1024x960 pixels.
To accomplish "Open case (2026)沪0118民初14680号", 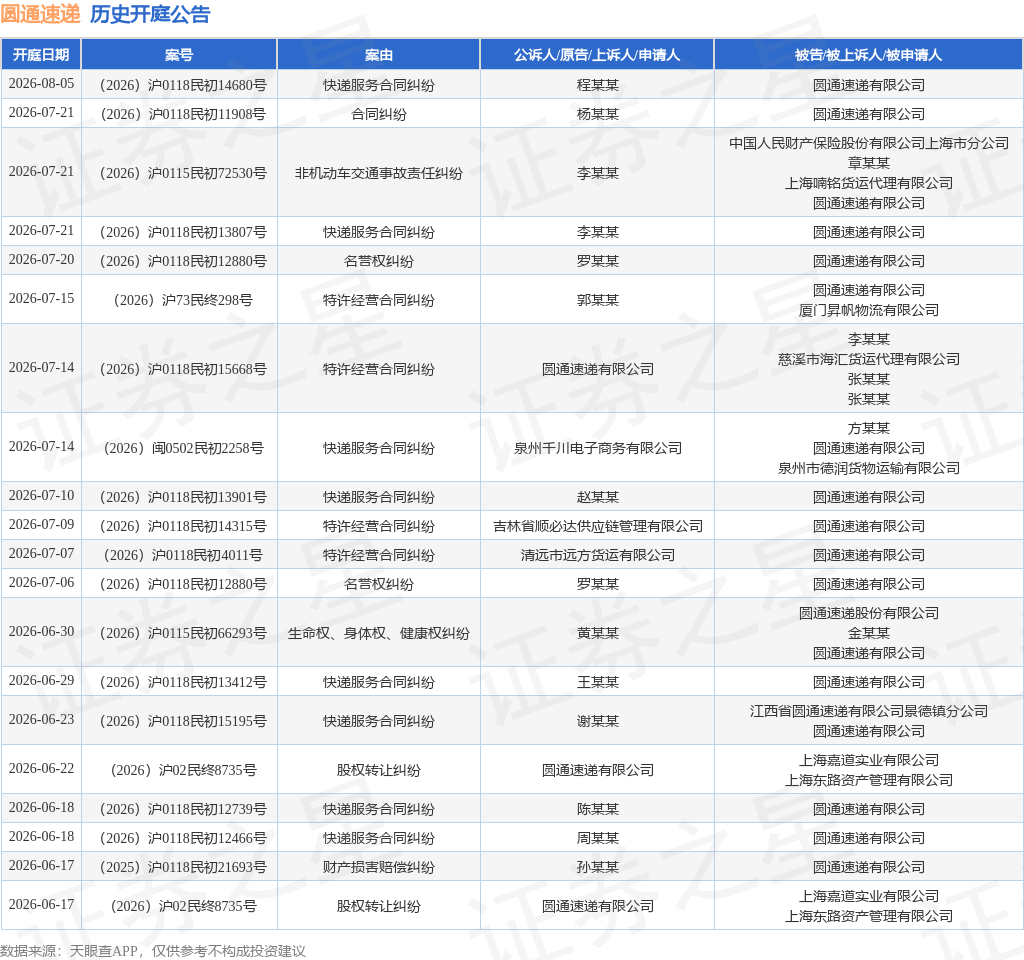I will [183, 86].
